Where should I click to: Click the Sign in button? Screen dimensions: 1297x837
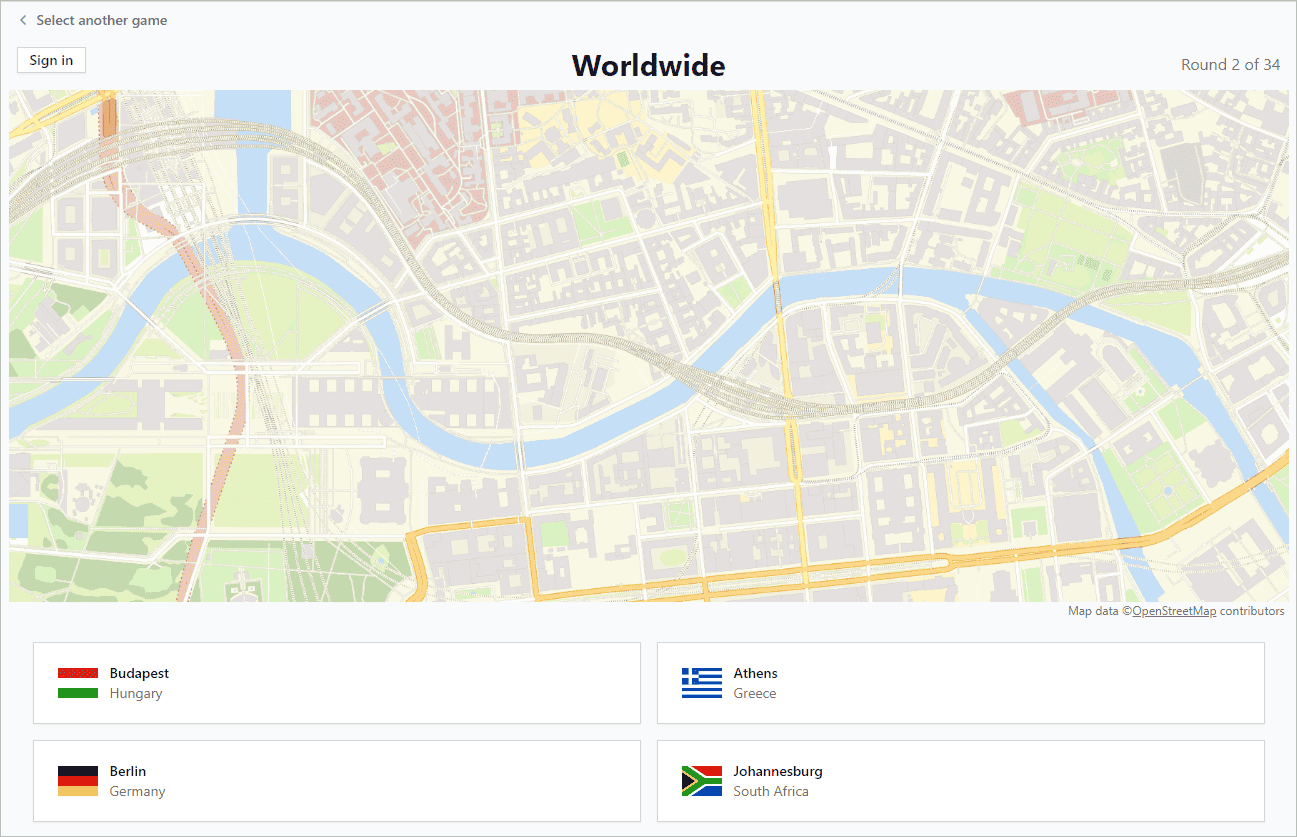(51, 60)
